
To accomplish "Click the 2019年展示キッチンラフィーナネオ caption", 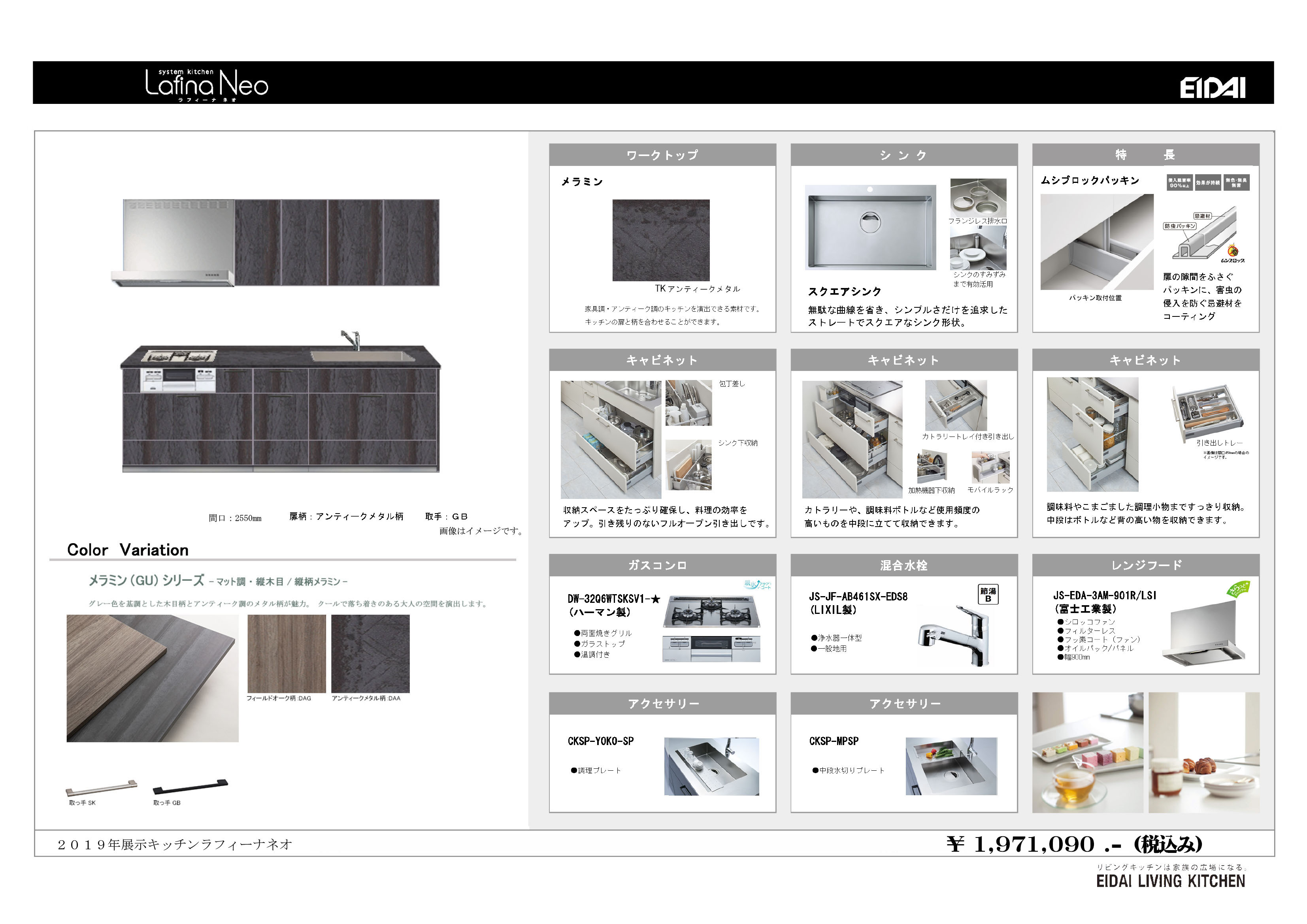I will (x=175, y=844).
